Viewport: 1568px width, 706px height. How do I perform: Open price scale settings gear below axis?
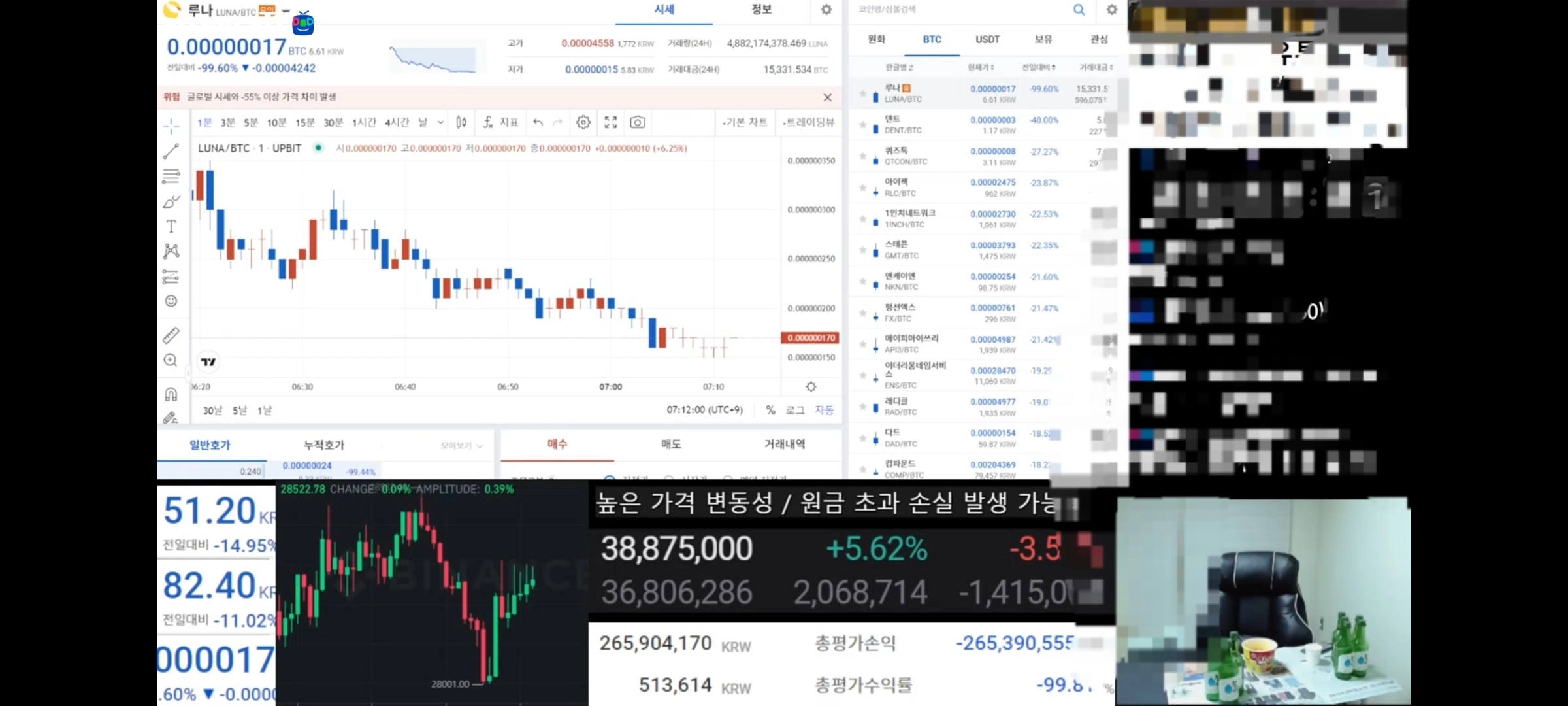811,387
